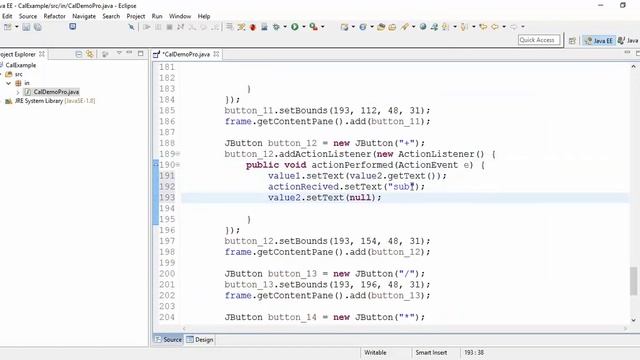Switch to the Source editor tab
Viewport: 640px width, 360px height.
168,340
